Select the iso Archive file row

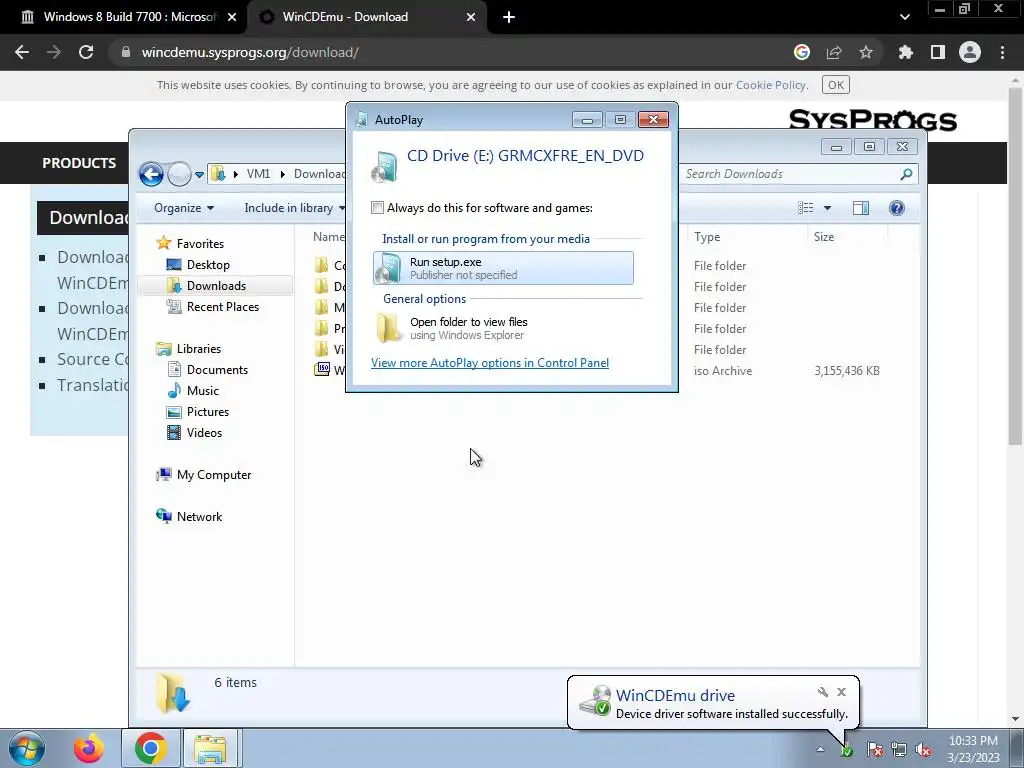point(598,370)
